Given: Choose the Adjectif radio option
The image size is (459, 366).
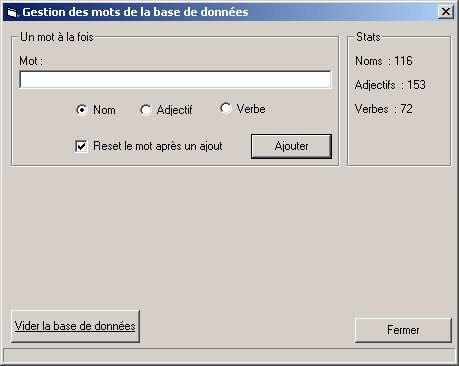Looking at the screenshot, I should click(x=146, y=110).
